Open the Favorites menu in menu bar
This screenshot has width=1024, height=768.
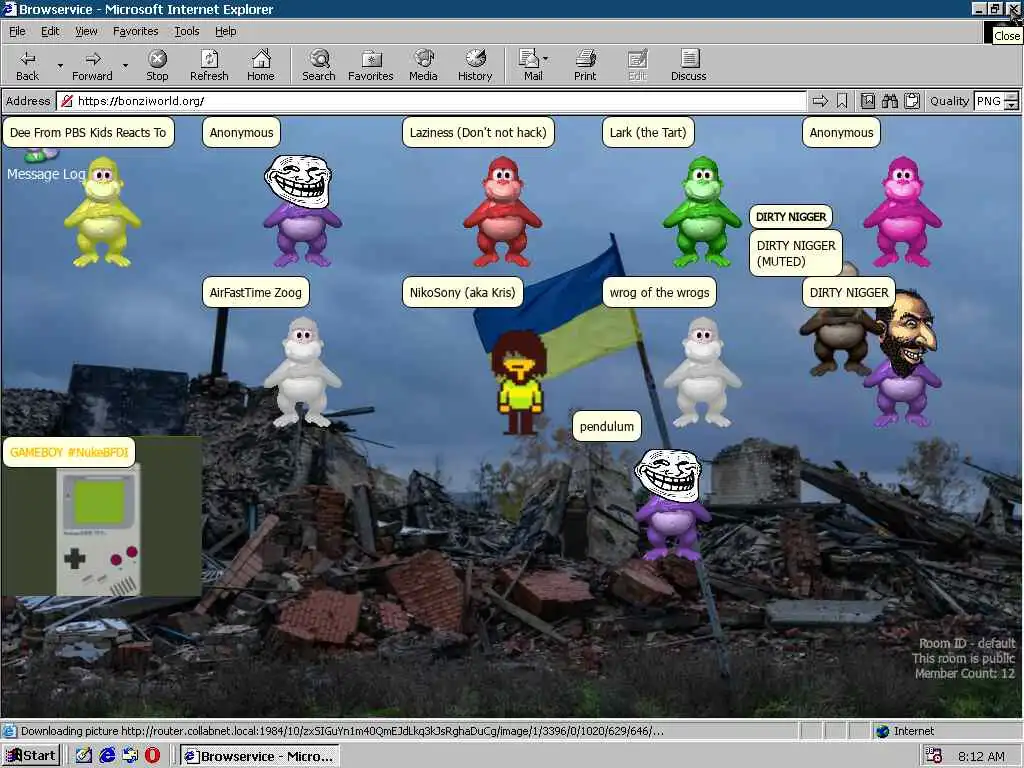pos(136,31)
